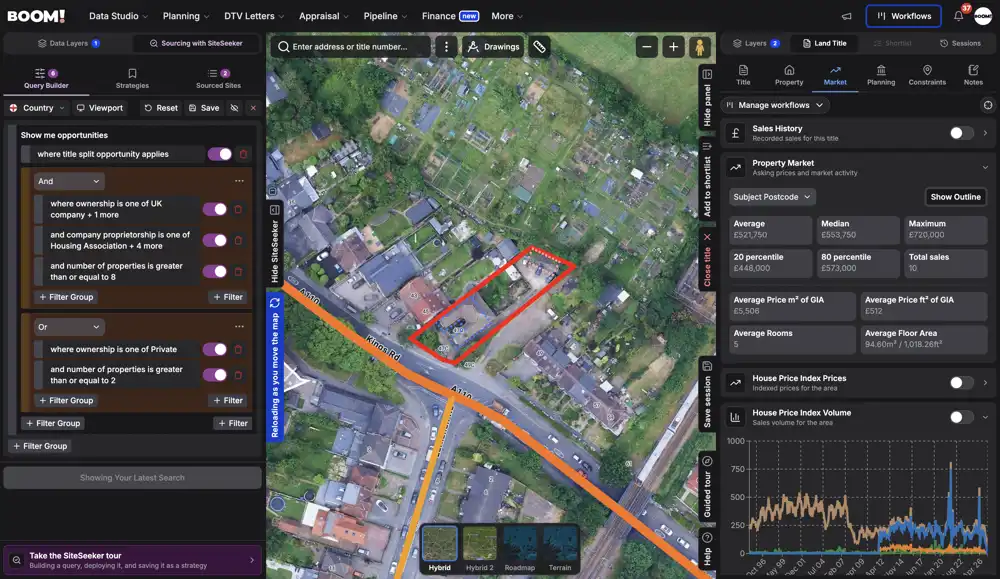
Task: Open the Country scope dropdown
Action: click(37, 108)
